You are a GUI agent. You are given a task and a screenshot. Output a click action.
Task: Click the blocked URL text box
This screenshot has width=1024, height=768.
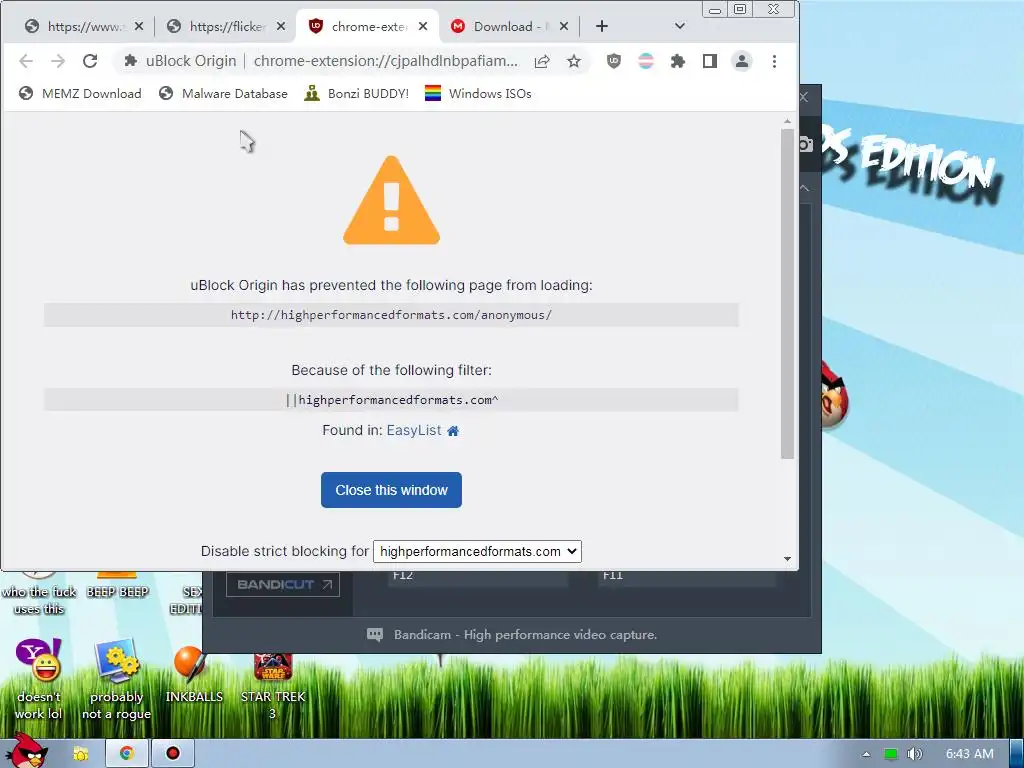[x=391, y=315]
